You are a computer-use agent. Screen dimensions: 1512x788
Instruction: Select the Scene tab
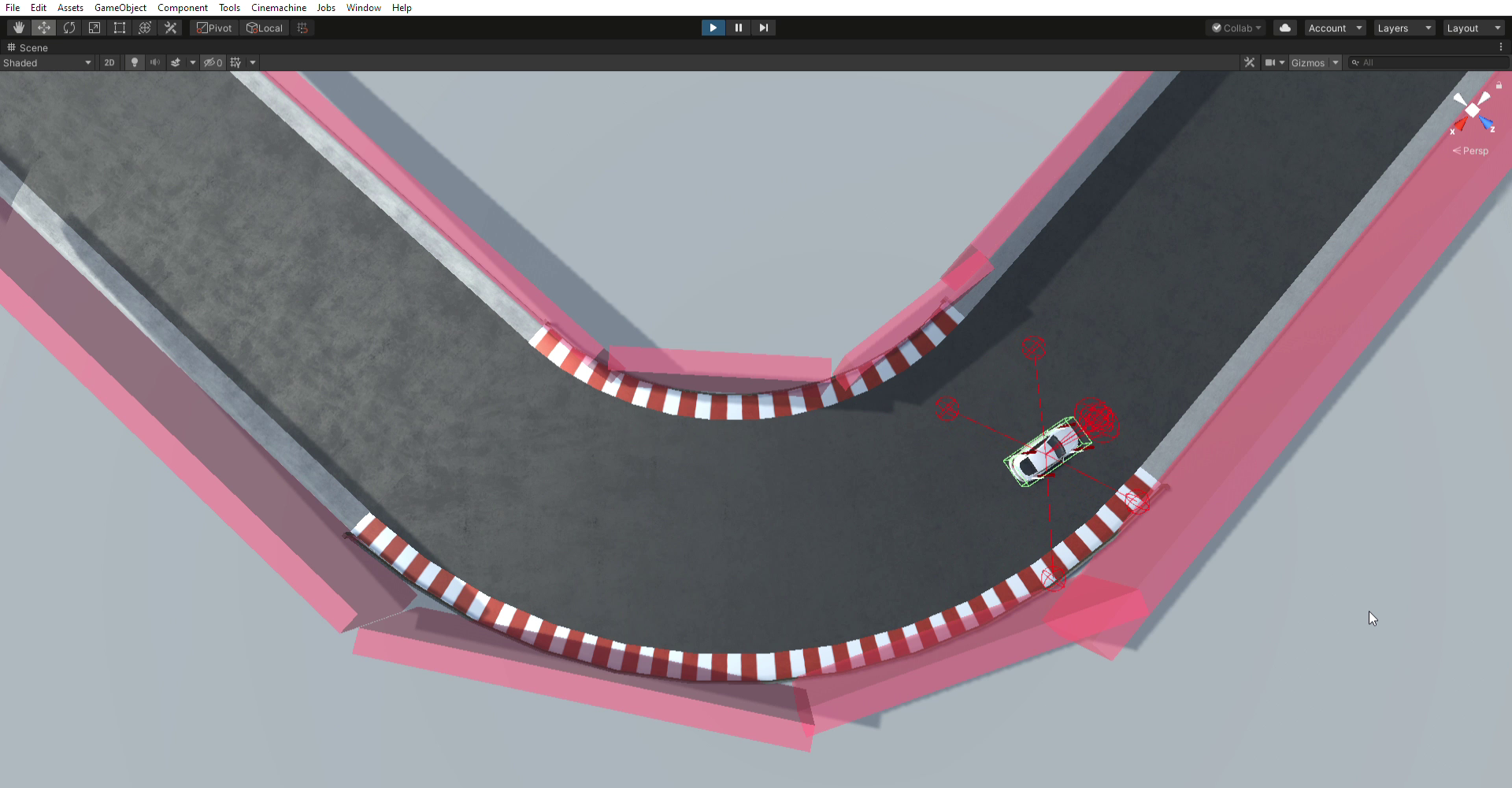pyautogui.click(x=28, y=47)
